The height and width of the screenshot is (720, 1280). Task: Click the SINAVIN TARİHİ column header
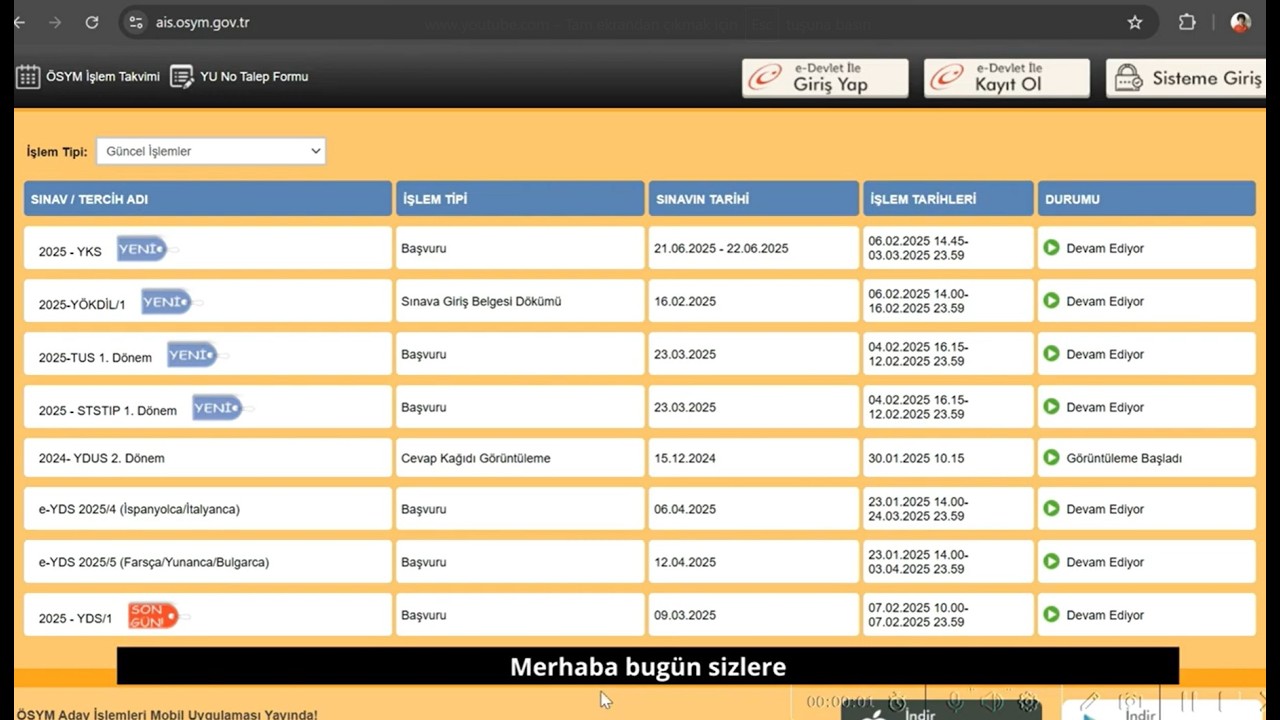[x=754, y=199]
